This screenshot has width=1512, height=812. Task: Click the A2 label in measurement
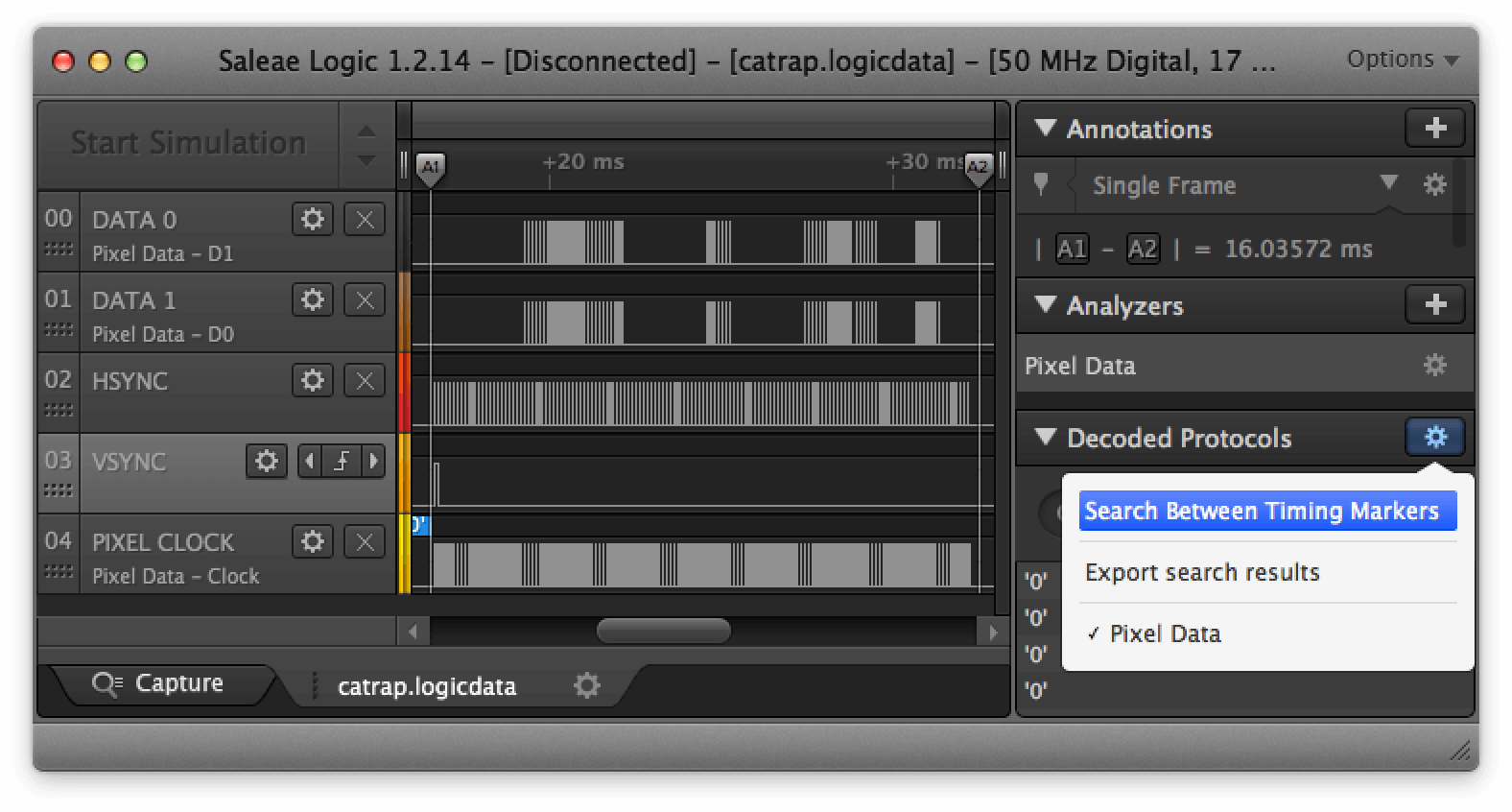tap(1142, 250)
